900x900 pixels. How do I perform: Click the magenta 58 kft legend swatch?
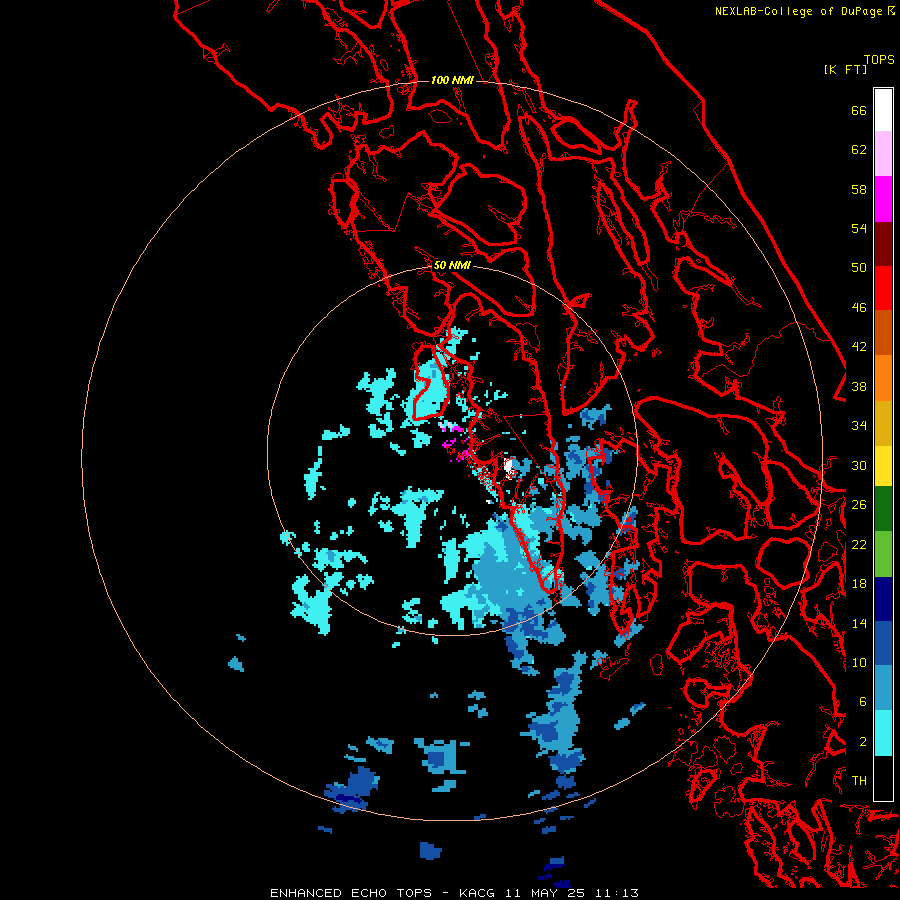point(883,199)
